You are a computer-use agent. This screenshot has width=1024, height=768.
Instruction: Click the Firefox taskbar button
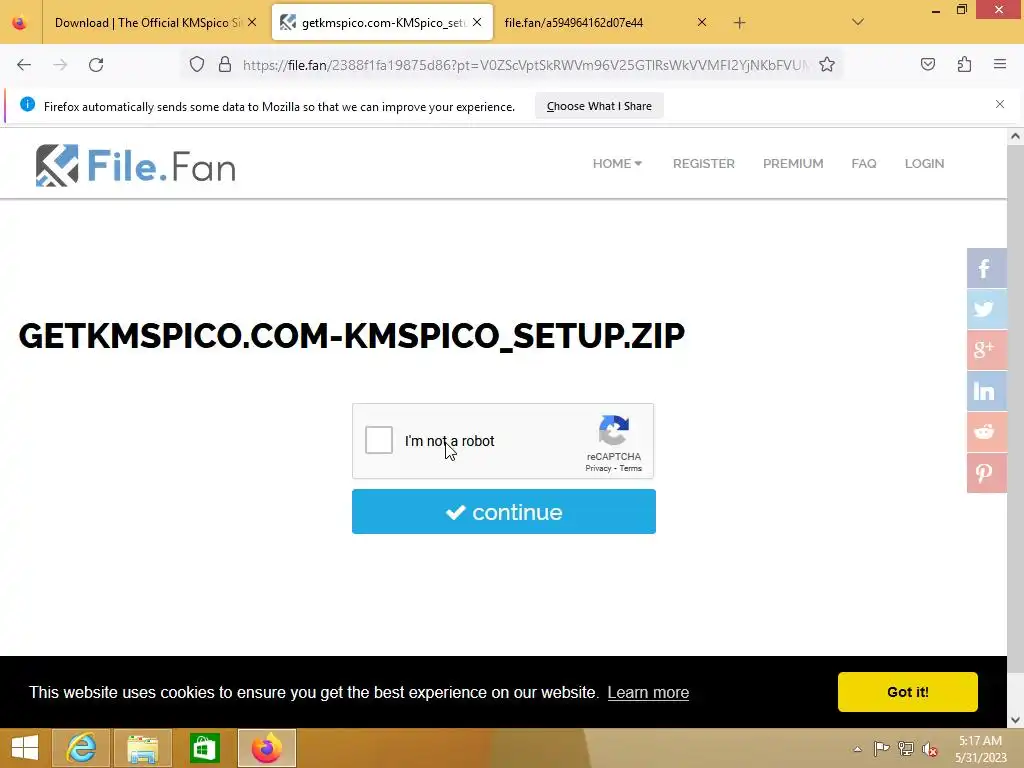pos(266,748)
